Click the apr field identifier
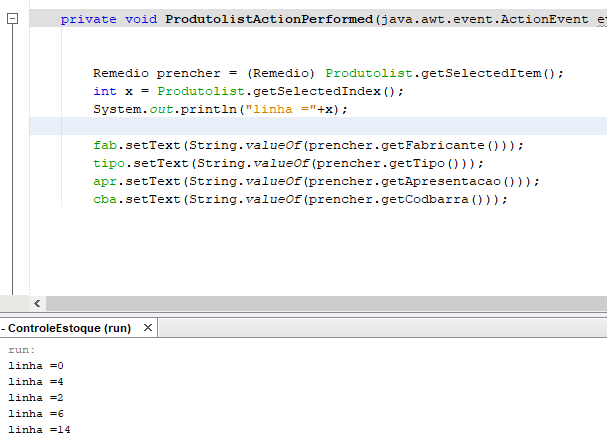The width and height of the screenshot is (607, 448). coord(105,181)
